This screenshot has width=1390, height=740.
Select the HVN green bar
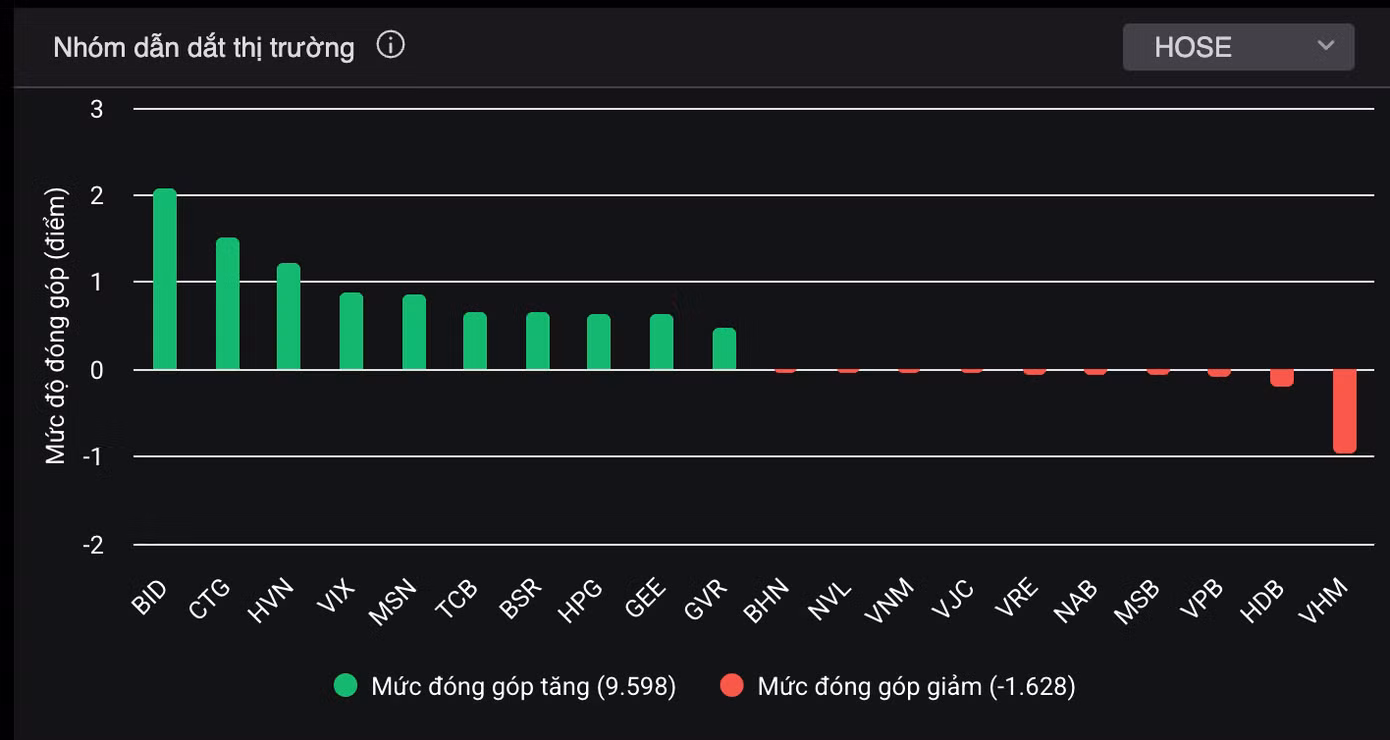pyautogui.click(x=289, y=317)
